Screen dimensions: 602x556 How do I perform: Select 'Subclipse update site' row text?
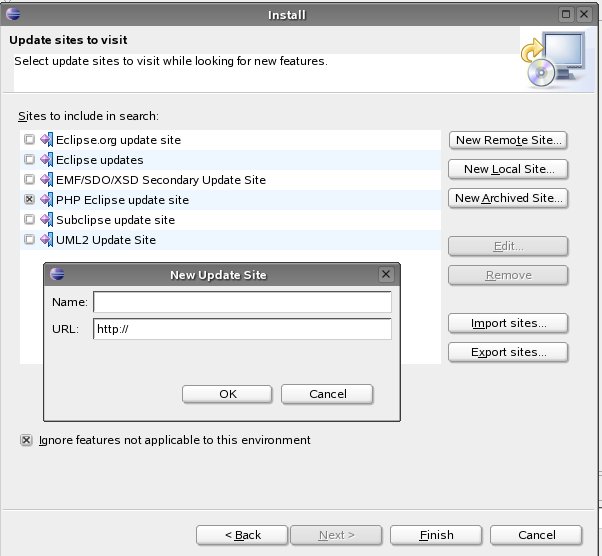pos(116,220)
